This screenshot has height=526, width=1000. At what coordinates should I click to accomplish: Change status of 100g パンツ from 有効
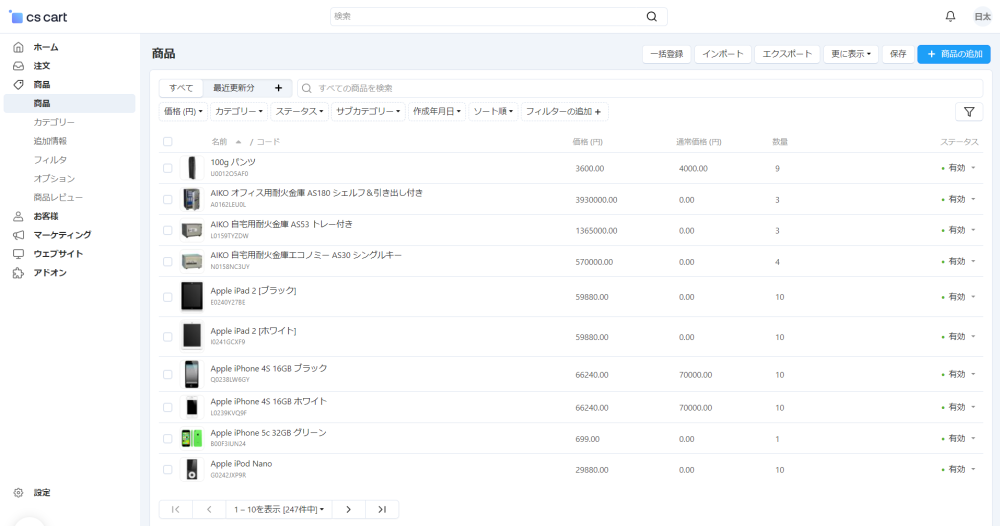point(959,168)
